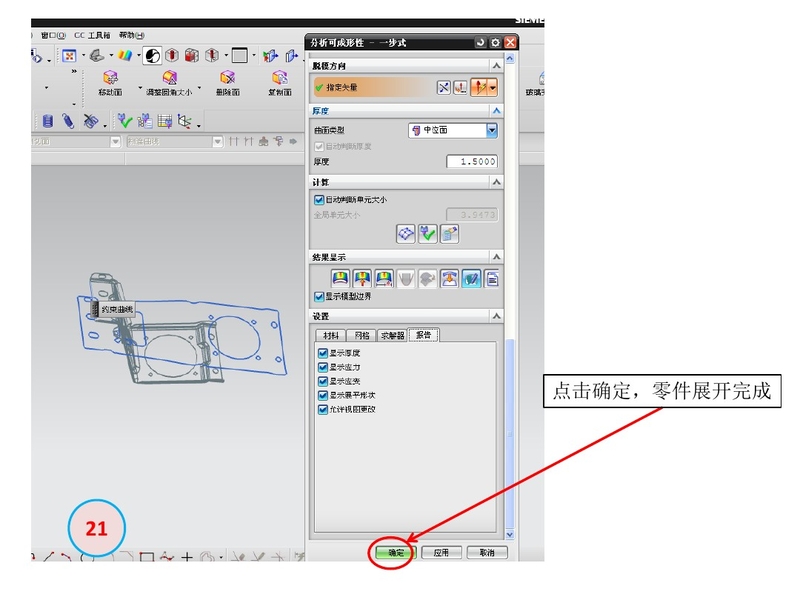Click the 应用 button
The width and height of the screenshot is (800, 600).
pos(441,553)
